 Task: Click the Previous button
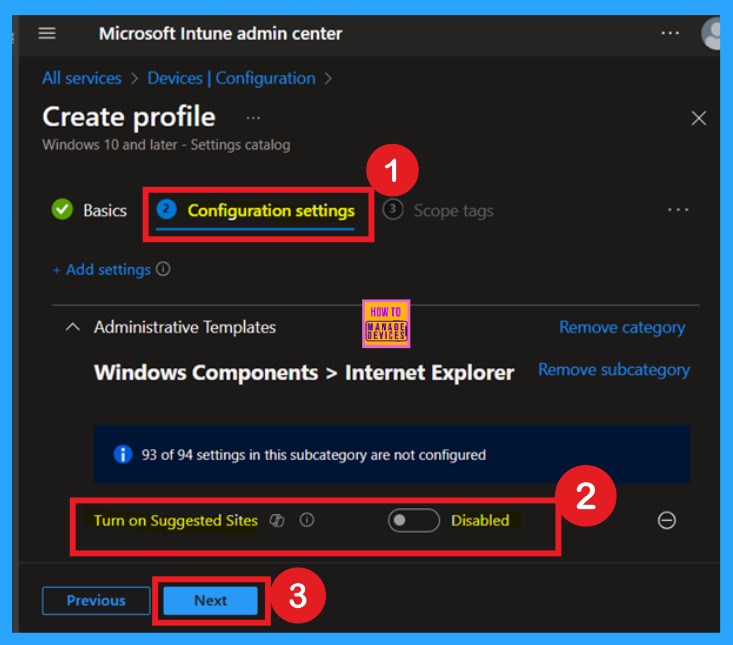(x=96, y=601)
